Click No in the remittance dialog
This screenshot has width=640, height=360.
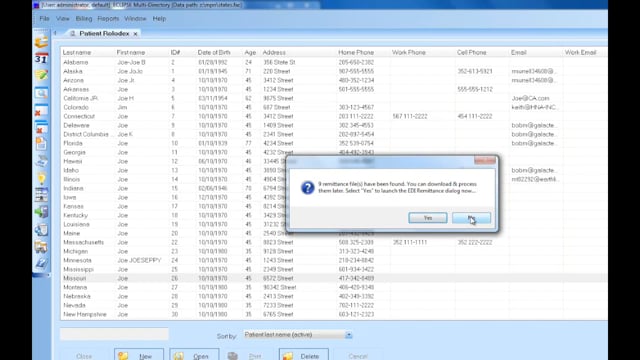pos(471,218)
